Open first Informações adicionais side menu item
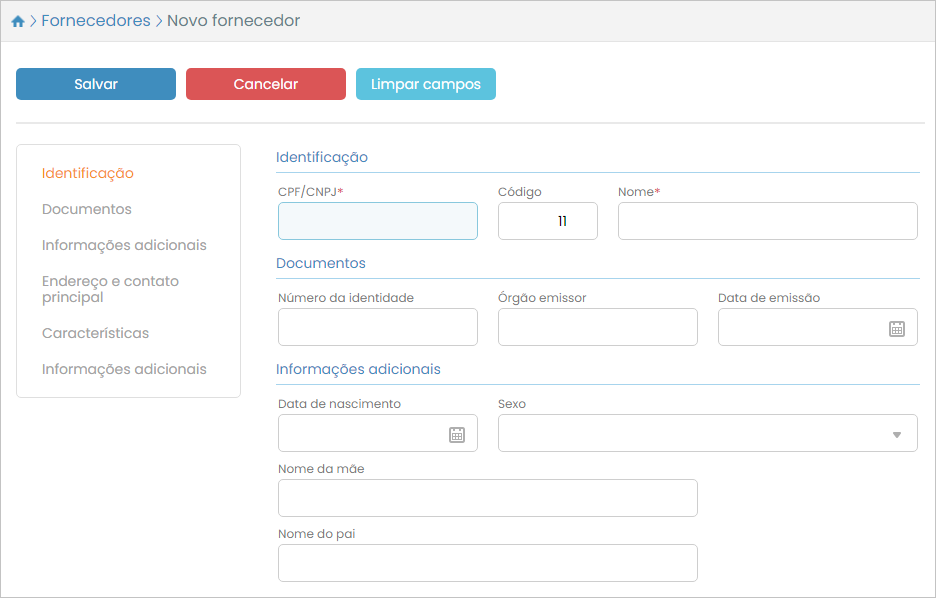936x598 pixels. point(124,245)
